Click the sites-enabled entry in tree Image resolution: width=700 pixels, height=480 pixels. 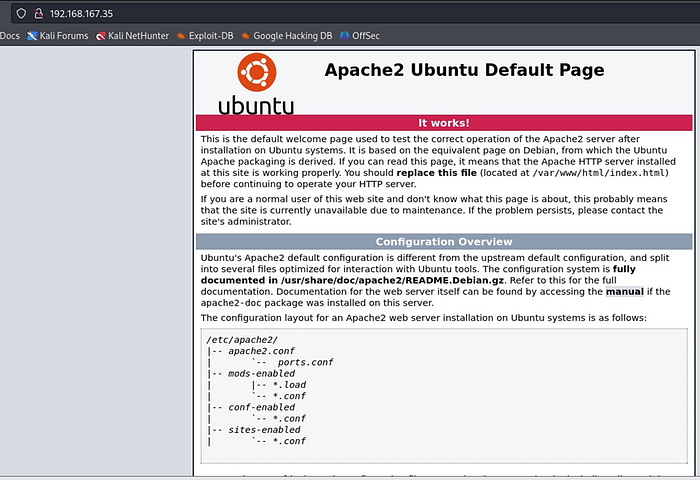click(264, 430)
